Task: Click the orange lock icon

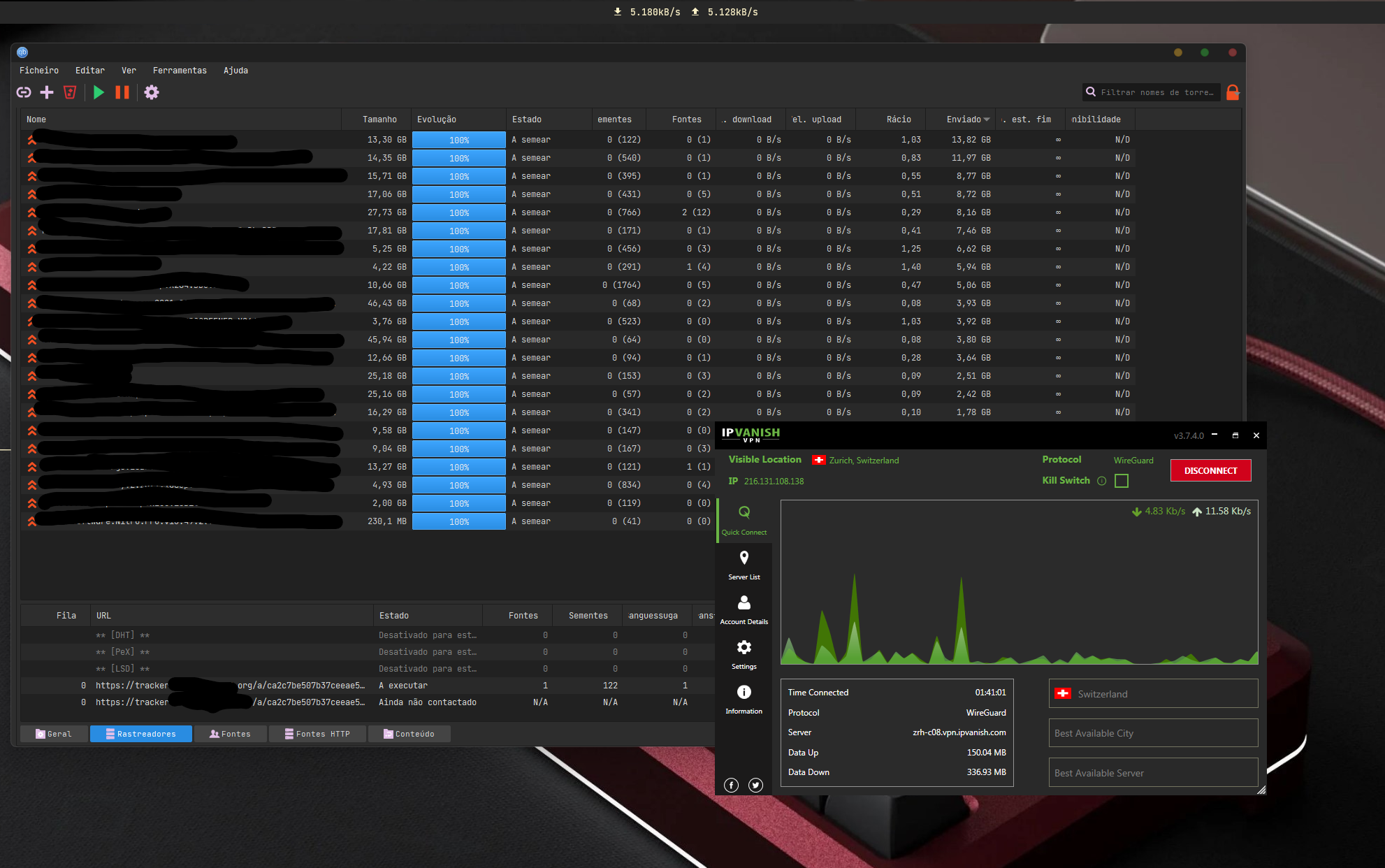Action: tap(1233, 92)
